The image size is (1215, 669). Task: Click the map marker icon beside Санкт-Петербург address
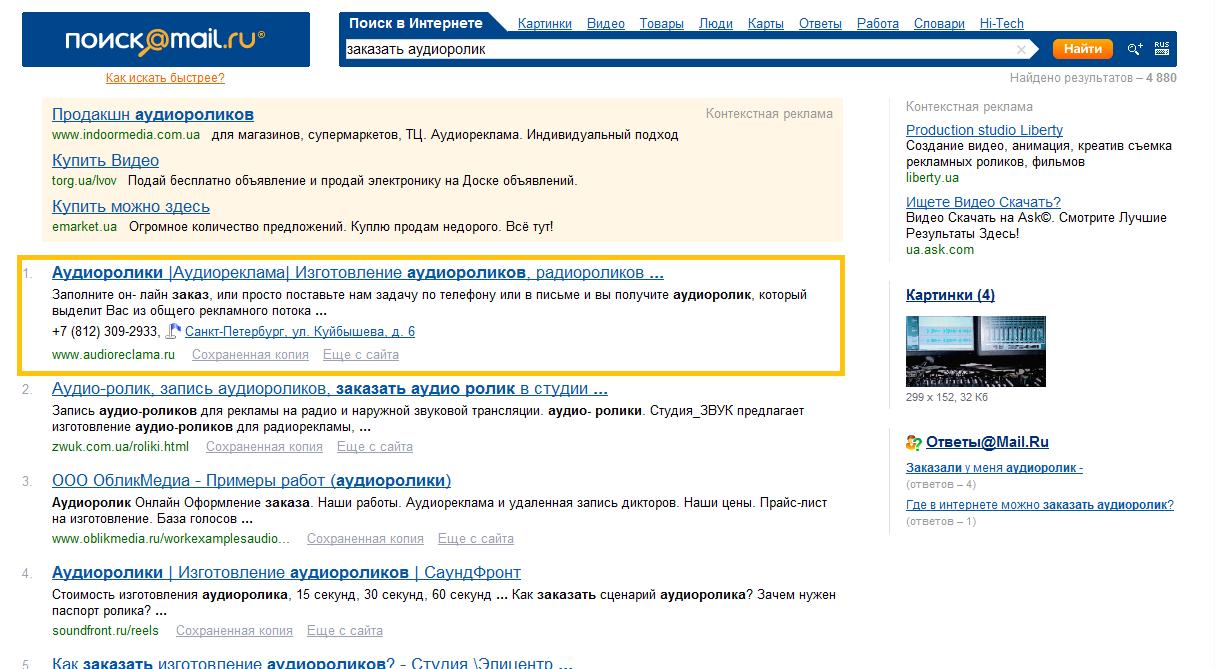coord(173,332)
